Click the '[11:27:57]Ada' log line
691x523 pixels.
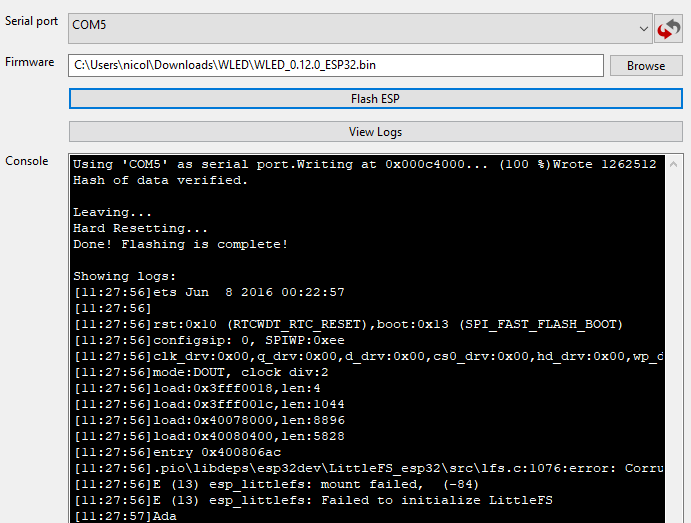pyautogui.click(x=125, y=516)
